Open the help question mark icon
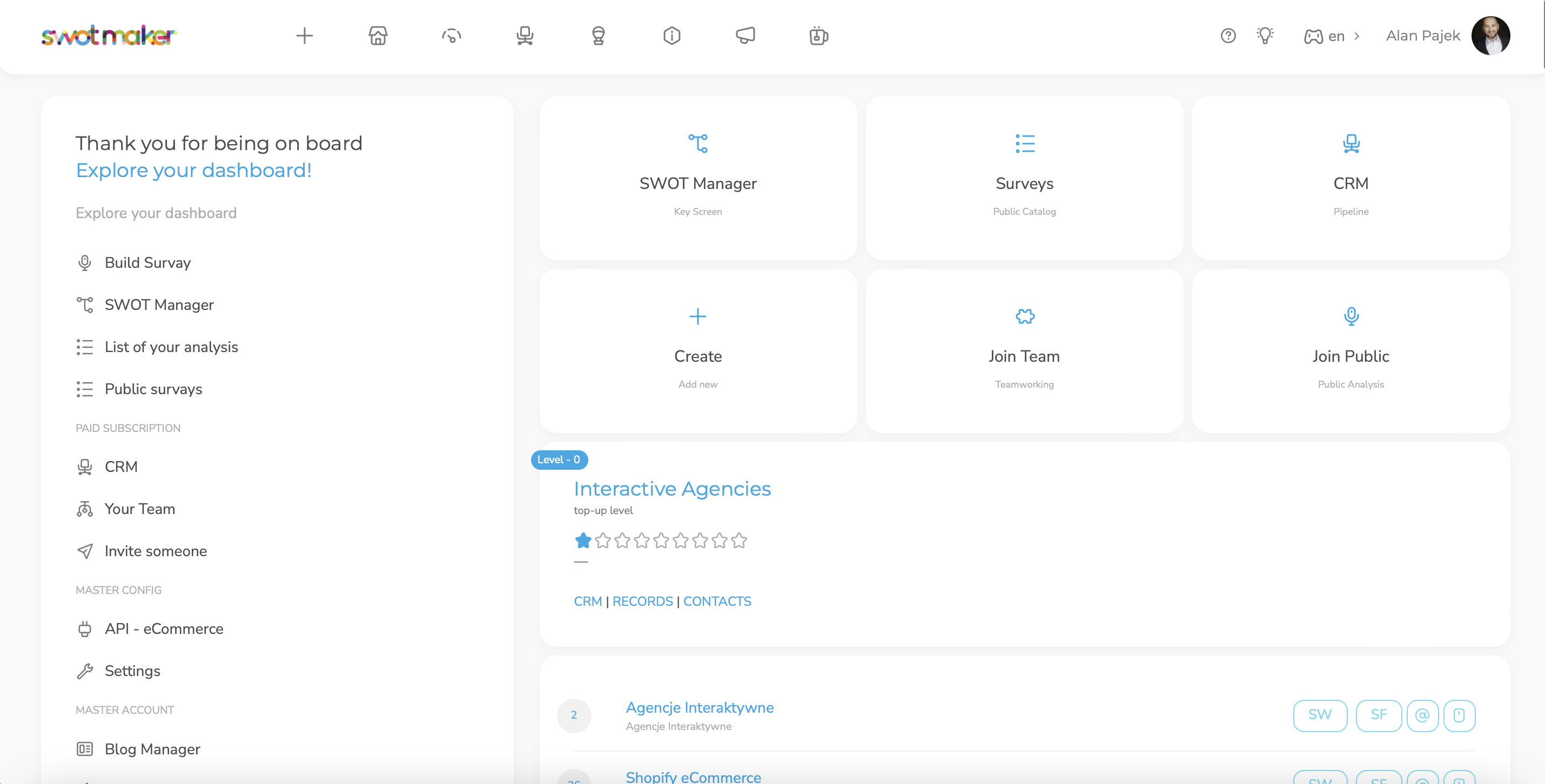 pos(1228,36)
